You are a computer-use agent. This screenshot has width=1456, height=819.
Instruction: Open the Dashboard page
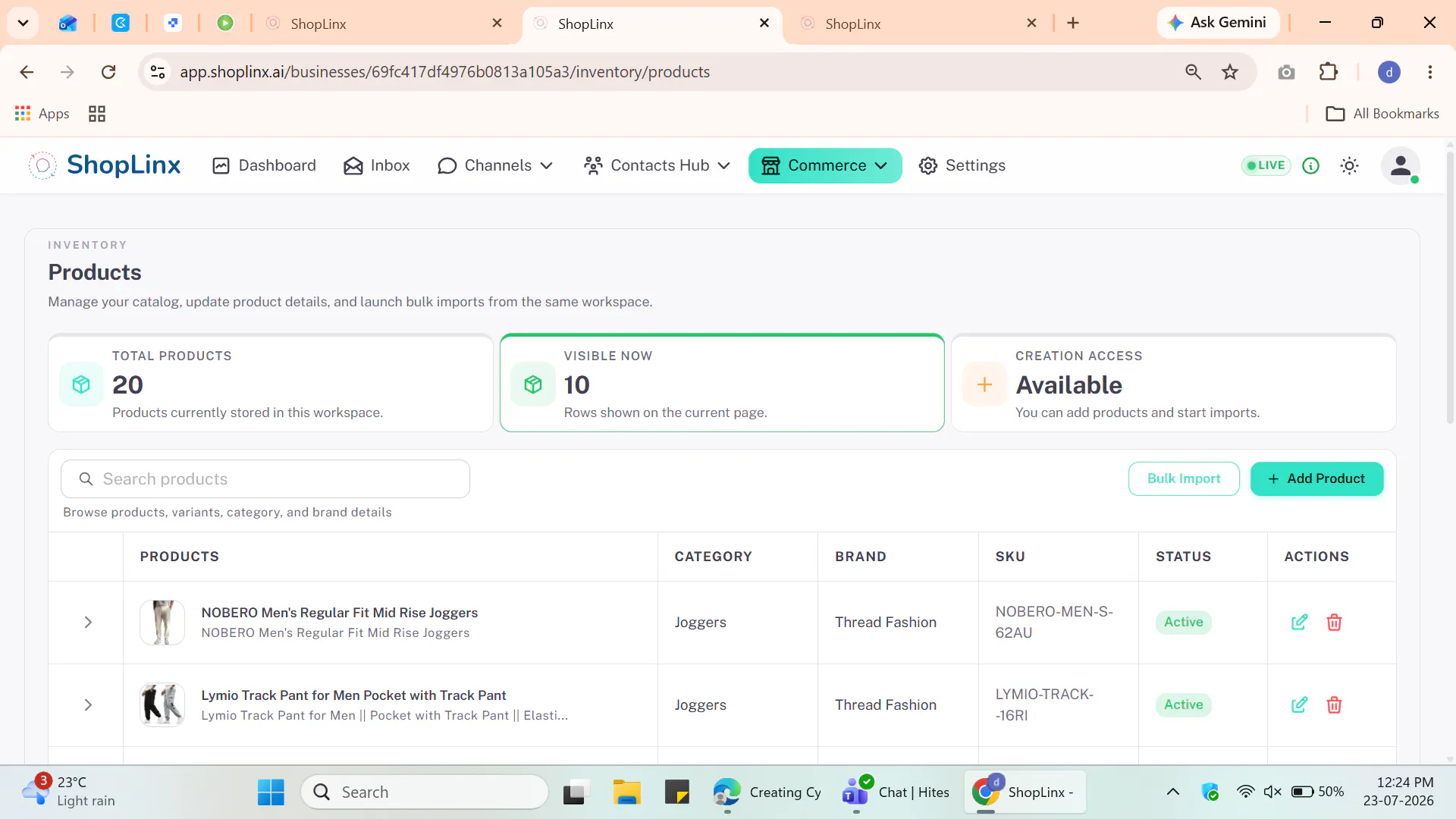264,165
